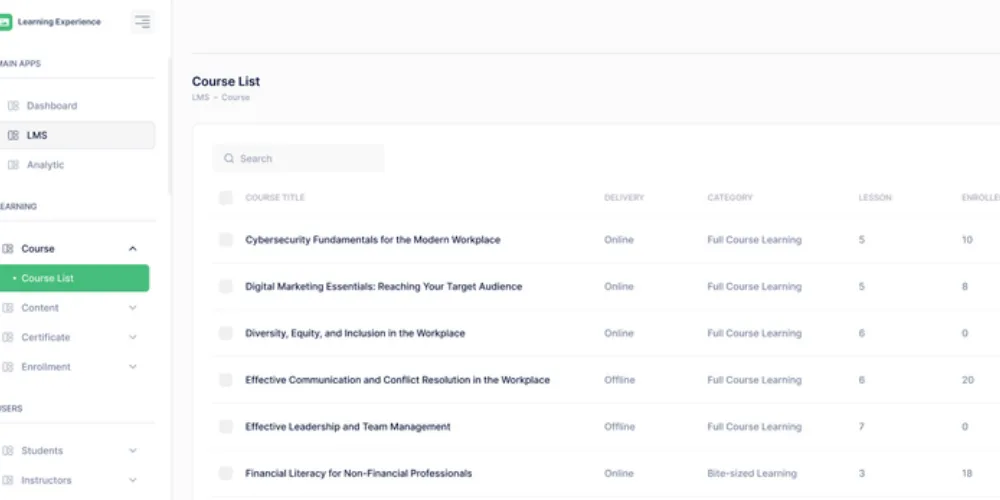The image size is (1000, 500).
Task: Tick the select-all checkbox in table header
Action: [226, 198]
